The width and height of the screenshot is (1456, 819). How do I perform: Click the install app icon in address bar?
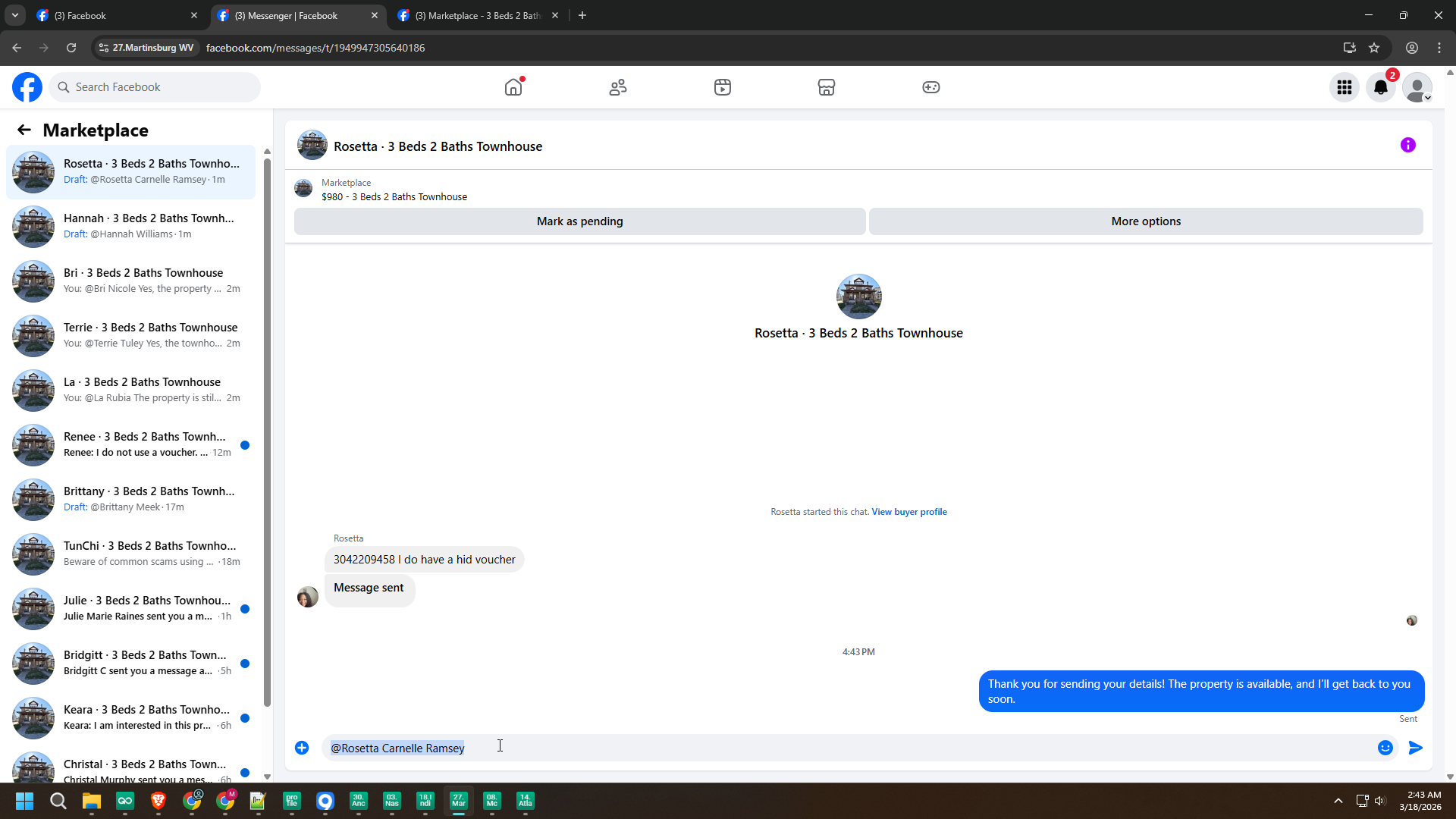click(1350, 48)
